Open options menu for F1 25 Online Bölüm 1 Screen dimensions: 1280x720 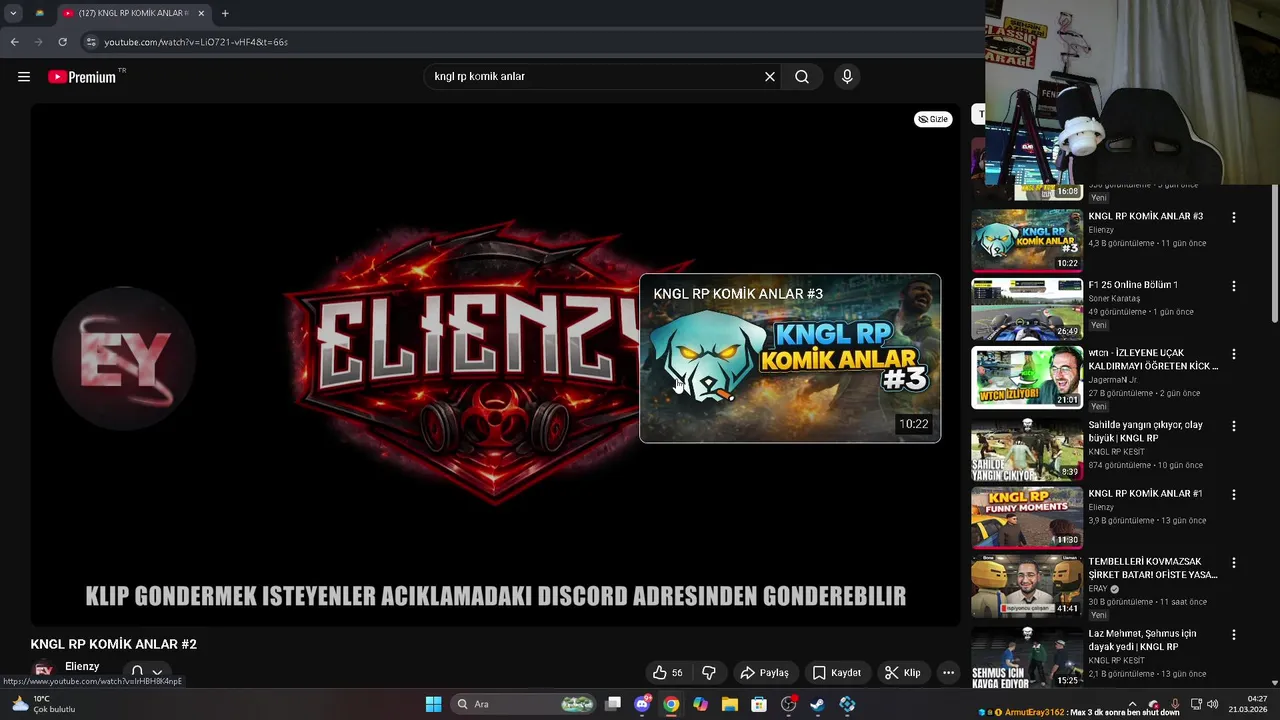(x=1234, y=286)
